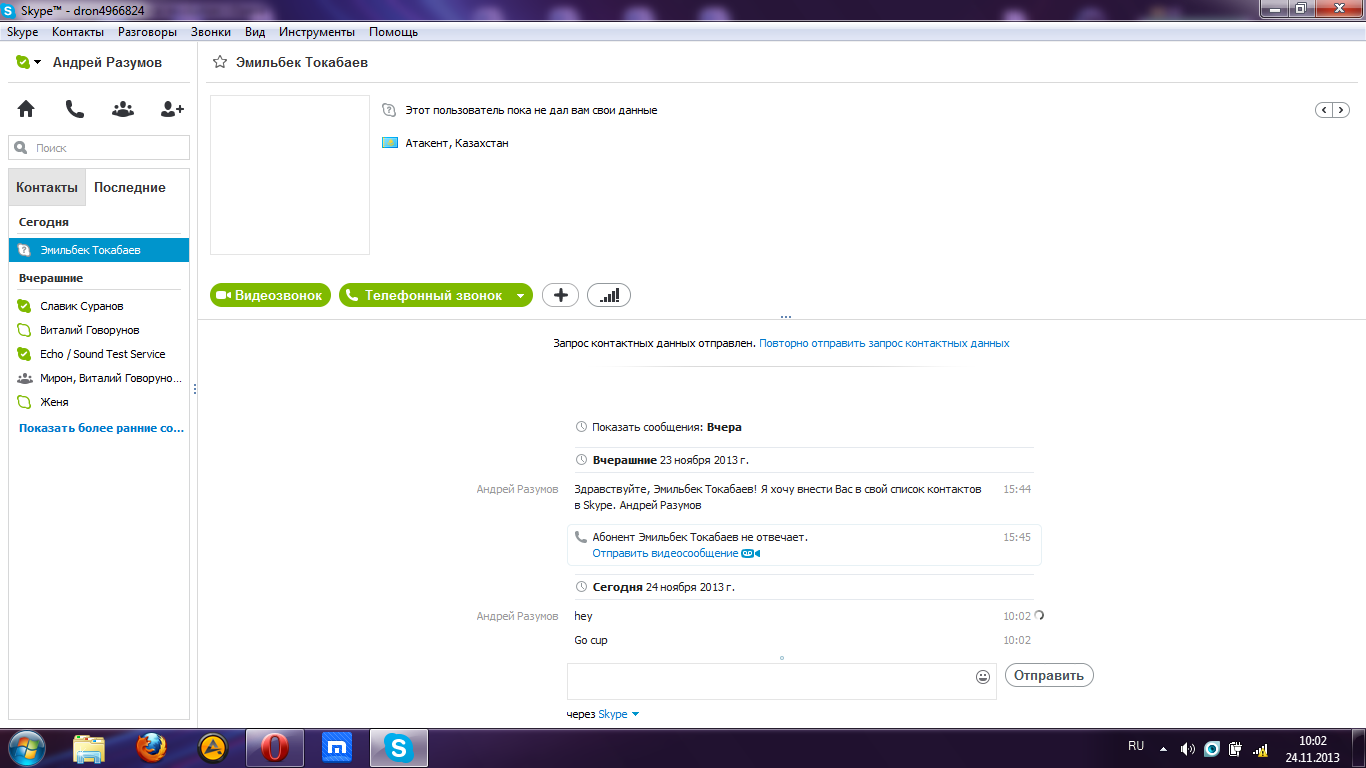Viewport: 1366px width, 768px height.
Task: Click the network signal tray icon
Action: tap(1261, 748)
